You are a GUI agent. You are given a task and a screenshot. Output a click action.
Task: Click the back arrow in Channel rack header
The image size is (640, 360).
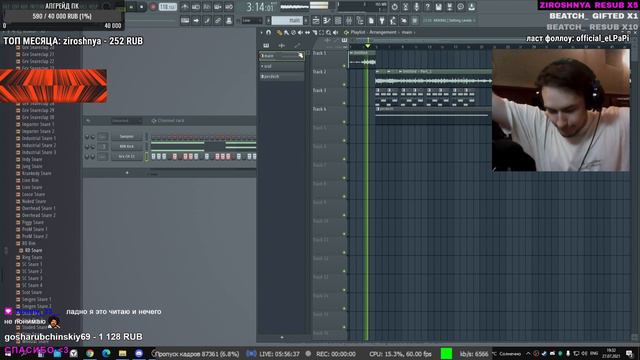88,121
